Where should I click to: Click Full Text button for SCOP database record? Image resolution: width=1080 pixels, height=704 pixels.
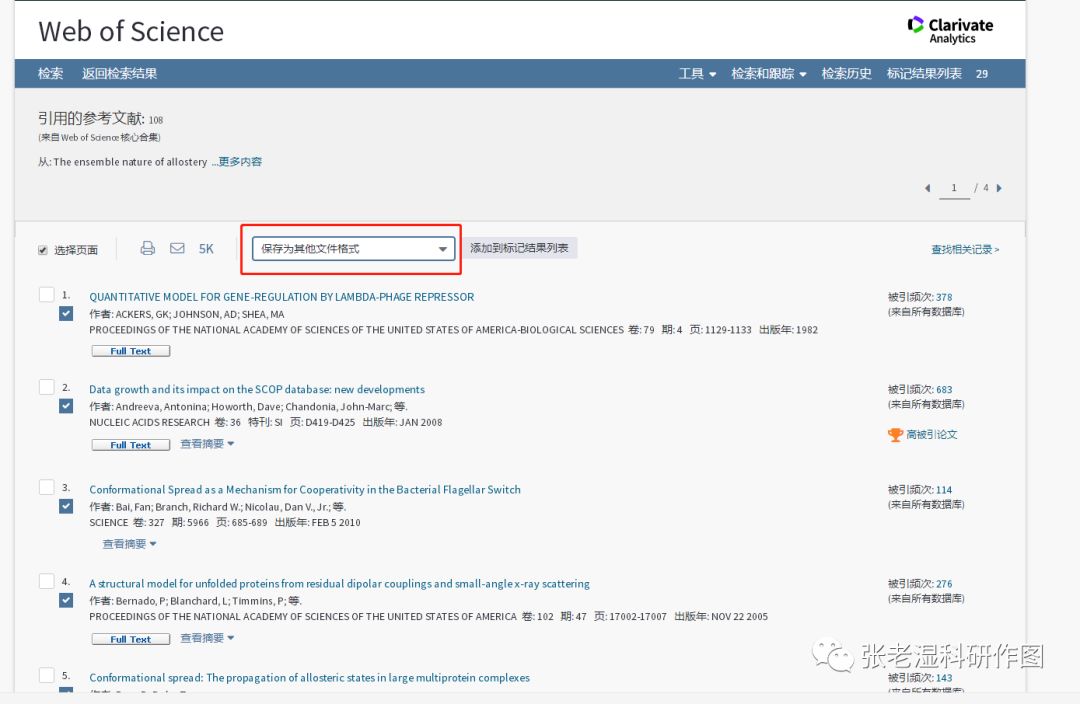131,445
